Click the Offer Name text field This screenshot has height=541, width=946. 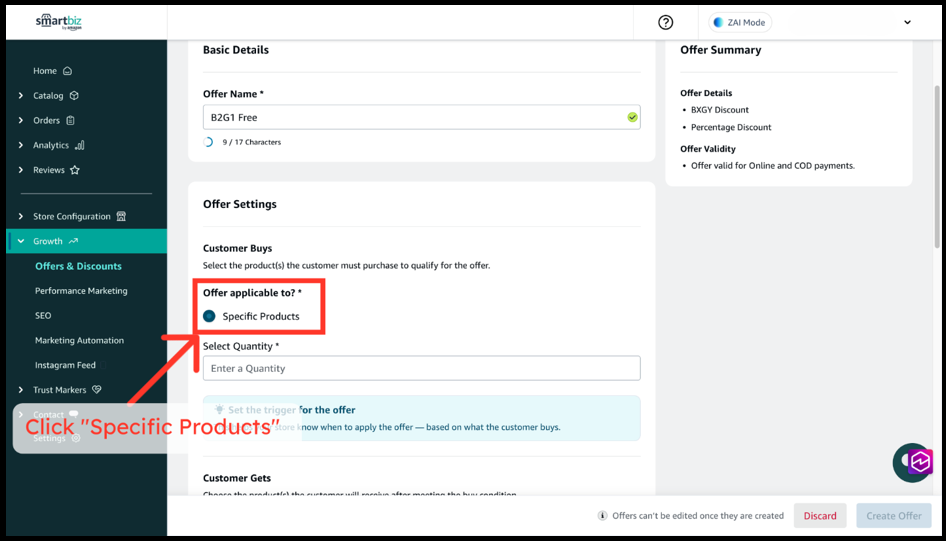(x=412, y=117)
